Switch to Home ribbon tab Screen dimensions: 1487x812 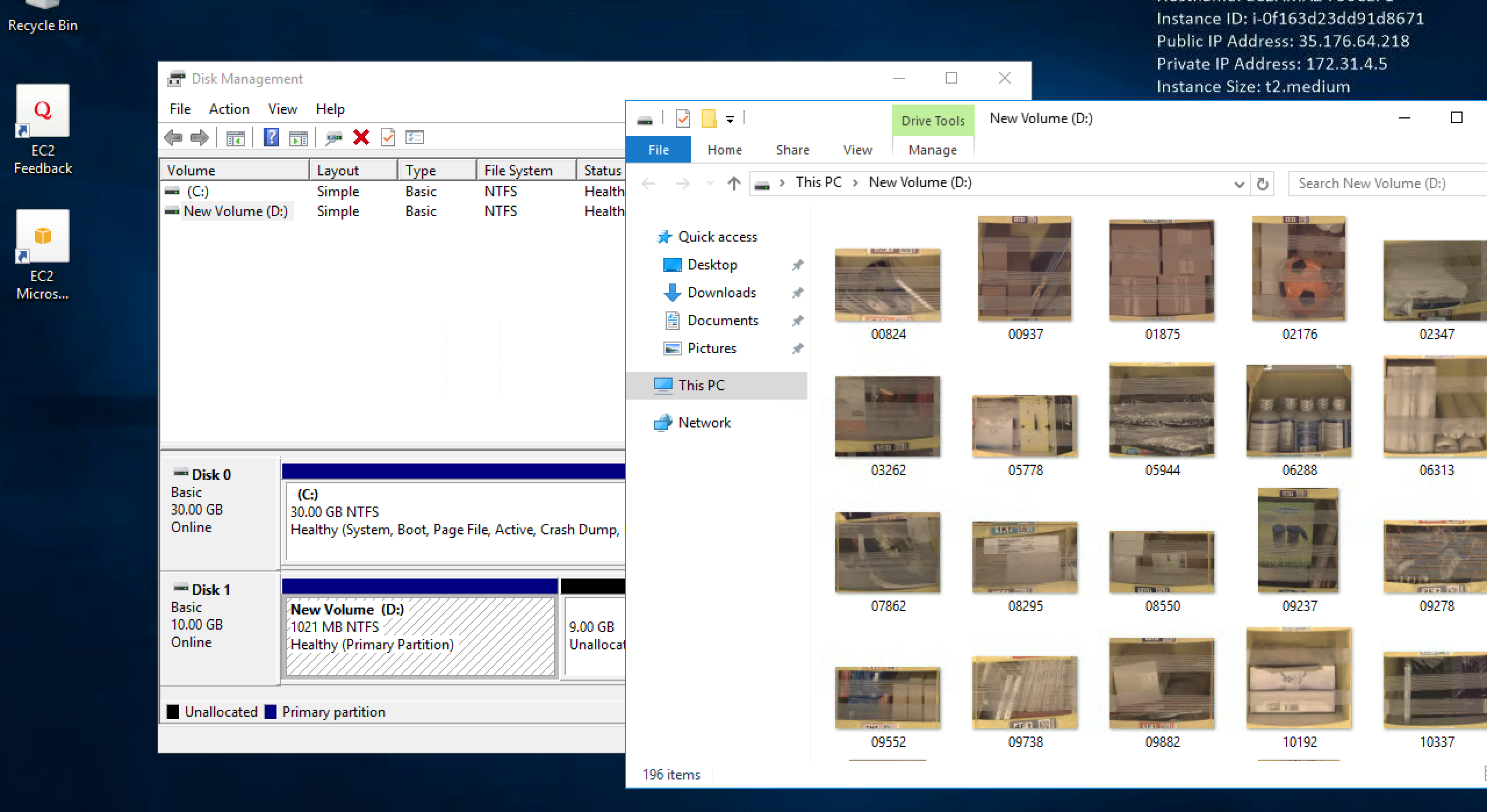click(724, 150)
